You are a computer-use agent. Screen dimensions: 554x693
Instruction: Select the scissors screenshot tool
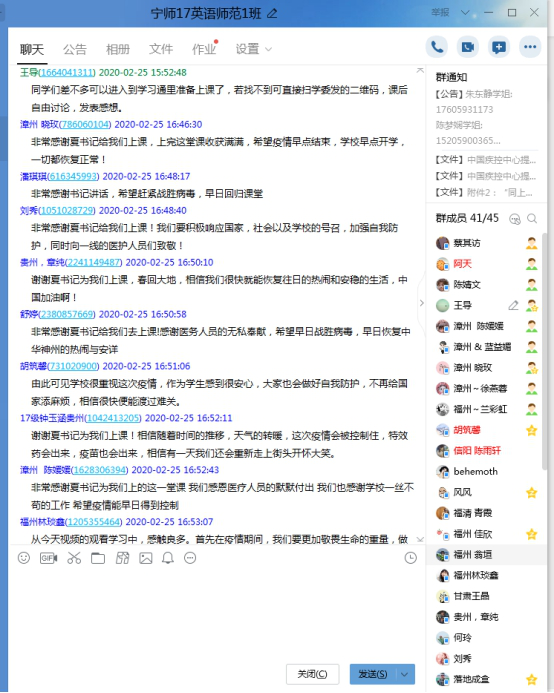(x=74, y=558)
